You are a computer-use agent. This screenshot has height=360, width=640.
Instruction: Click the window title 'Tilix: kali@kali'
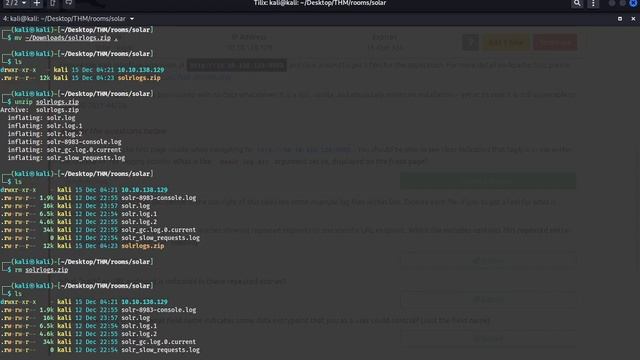[x=320, y=3]
